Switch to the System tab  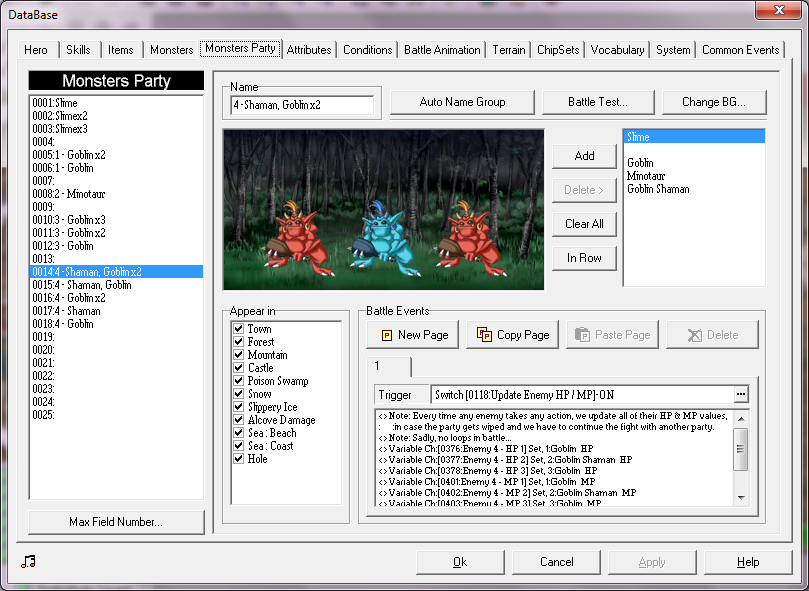[x=673, y=50]
